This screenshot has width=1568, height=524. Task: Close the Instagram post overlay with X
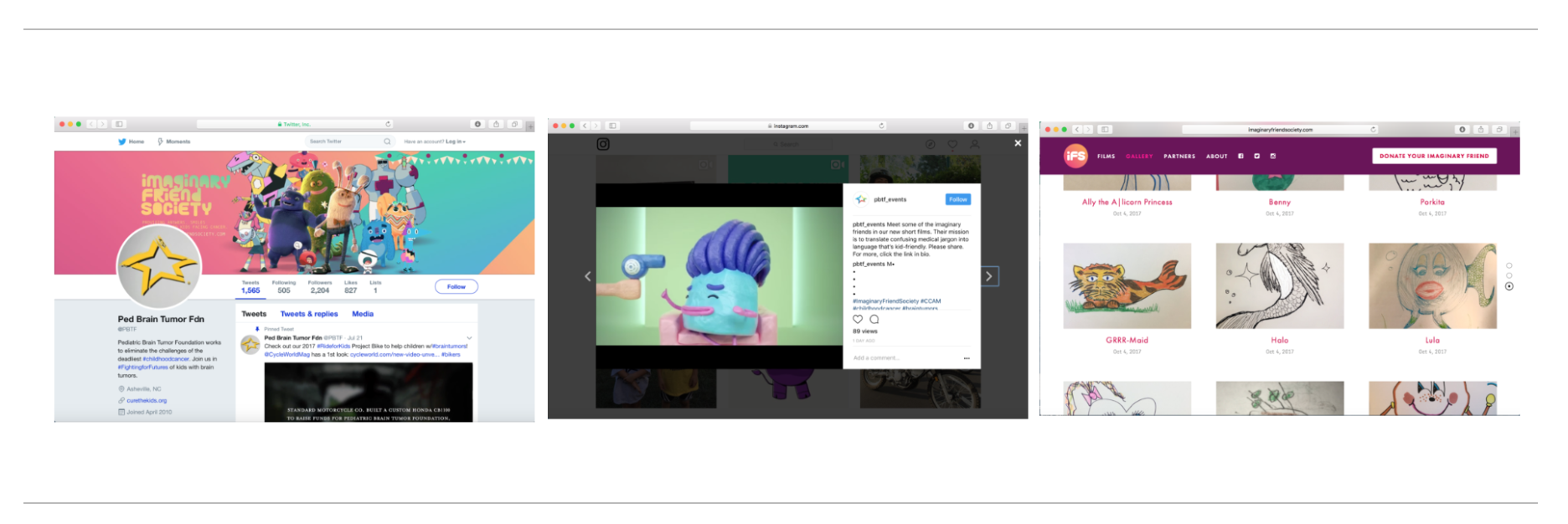tap(1018, 143)
